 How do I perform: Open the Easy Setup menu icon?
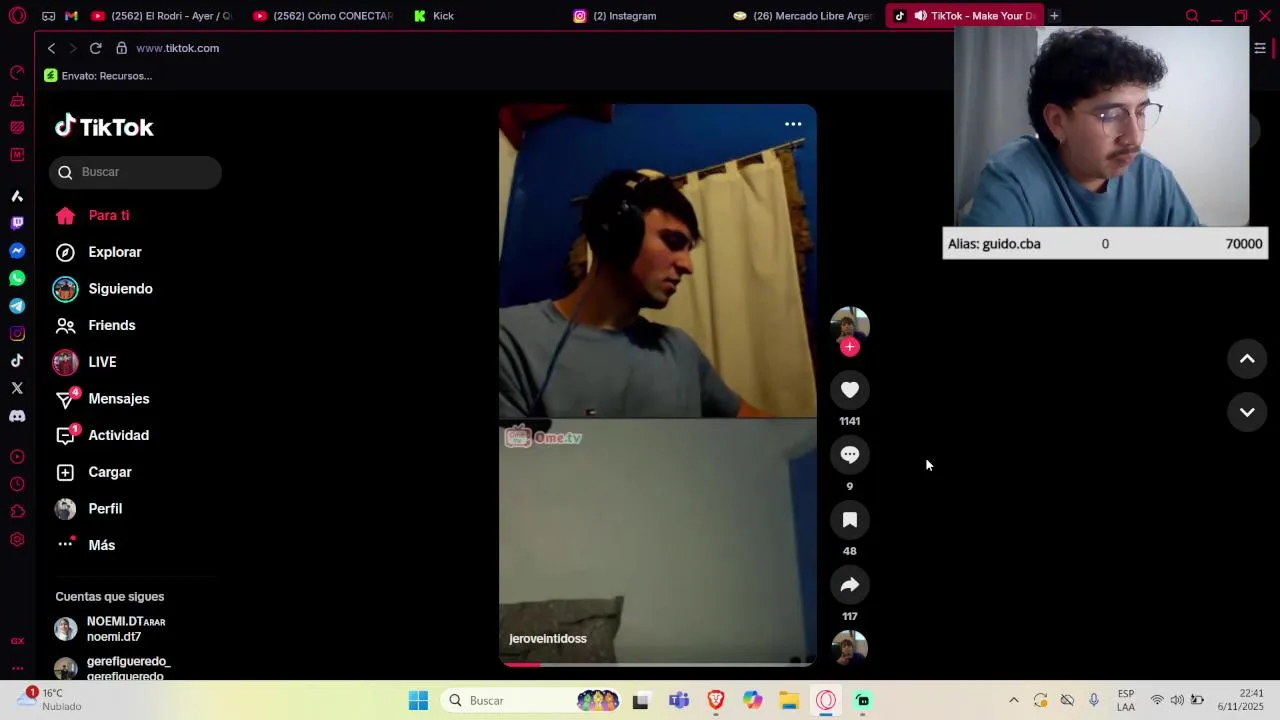coord(1260,48)
